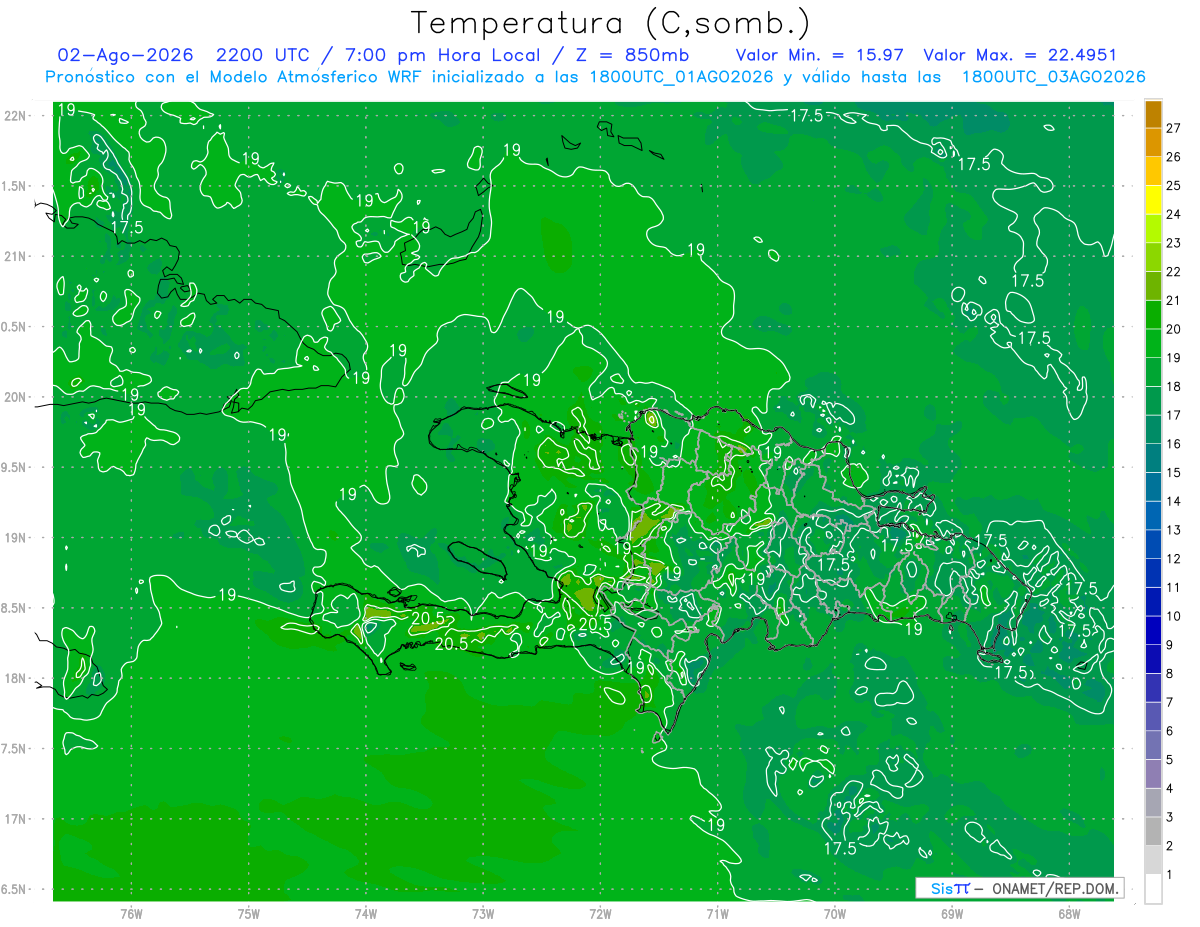
Task: Click the "7:00 pm Hora Local" text
Action: (441, 55)
